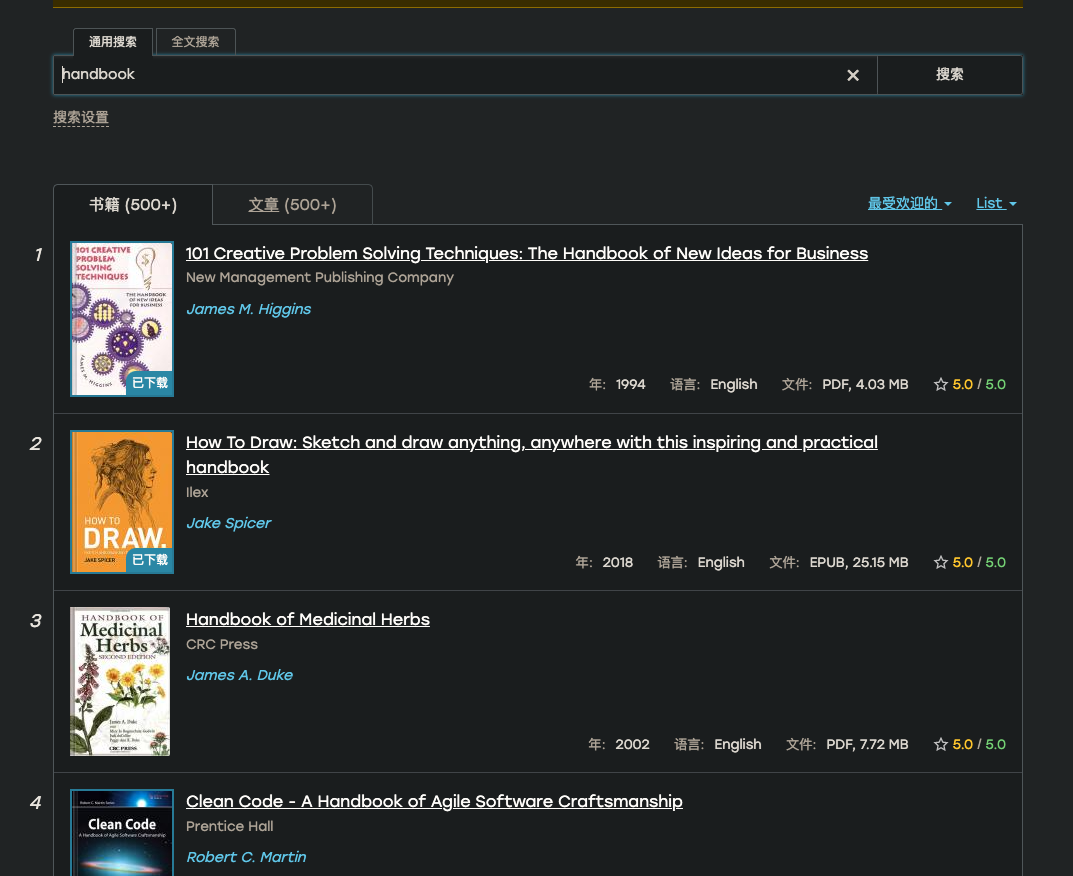Click author link James M. Higgins
The height and width of the screenshot is (876, 1073).
pos(248,309)
